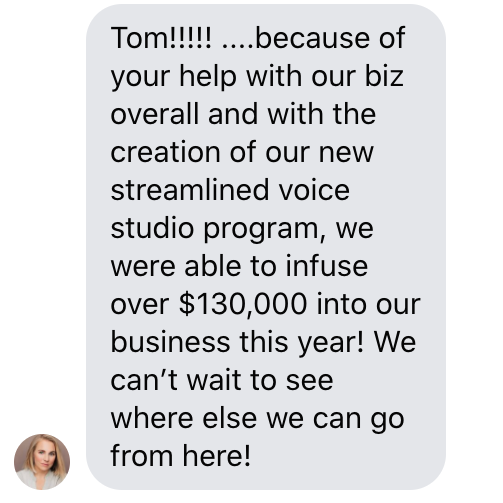Click the word "voice" in the message

pyautogui.click(x=314, y=190)
